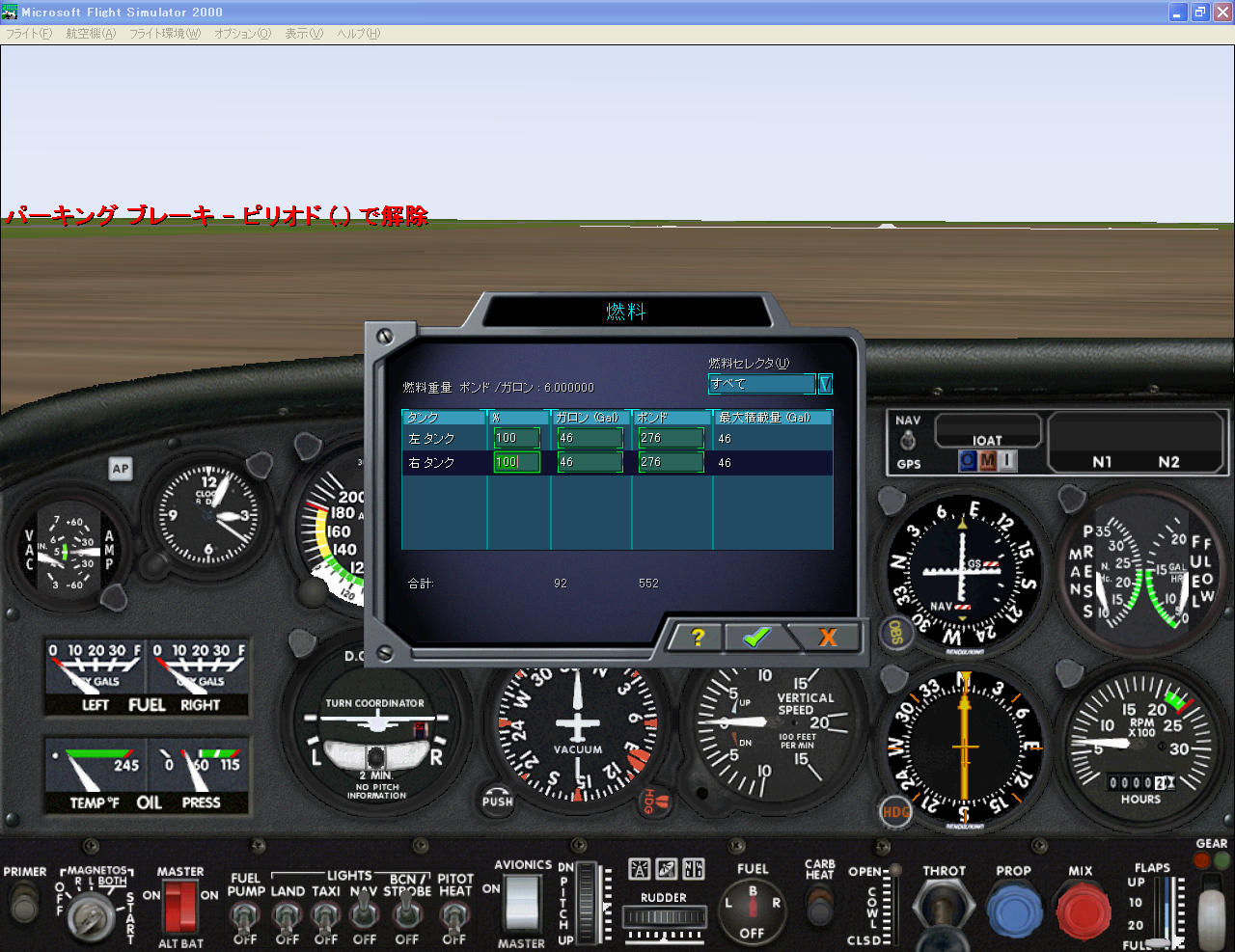The height and width of the screenshot is (952, 1235).
Task: Click the PUSH knob on the attitude gauge
Action: [x=498, y=801]
